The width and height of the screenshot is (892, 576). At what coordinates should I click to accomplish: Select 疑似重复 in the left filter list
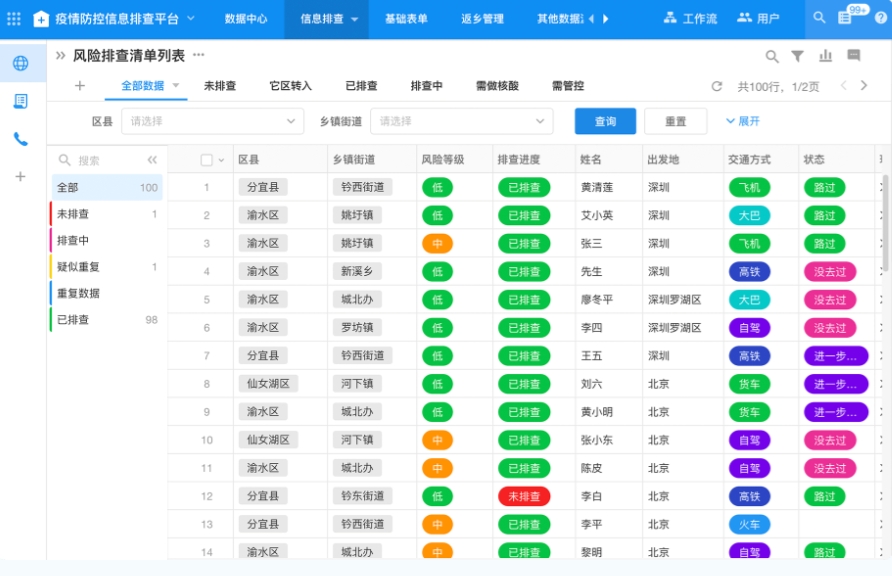(78, 267)
